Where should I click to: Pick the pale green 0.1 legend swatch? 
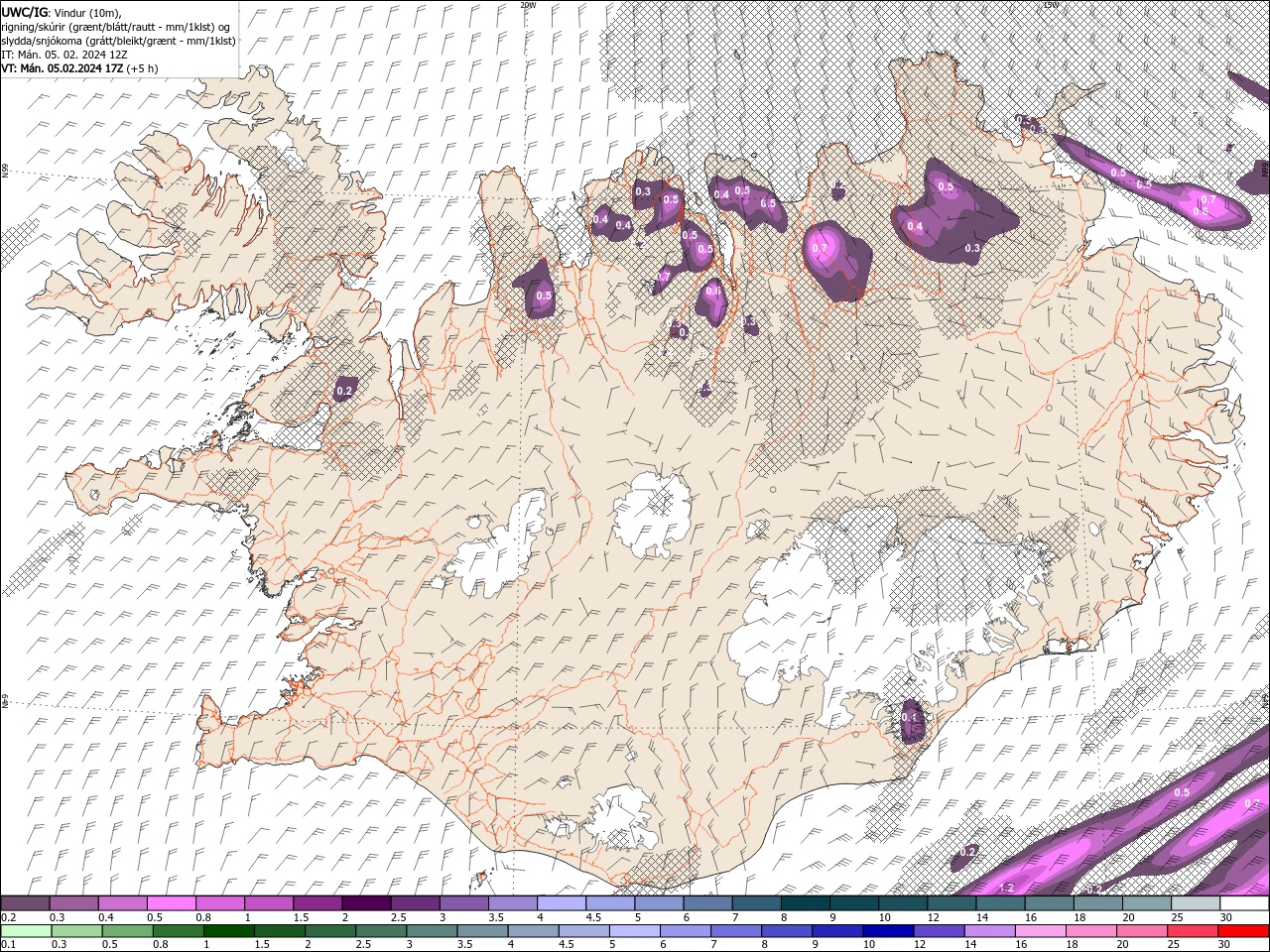(26, 930)
